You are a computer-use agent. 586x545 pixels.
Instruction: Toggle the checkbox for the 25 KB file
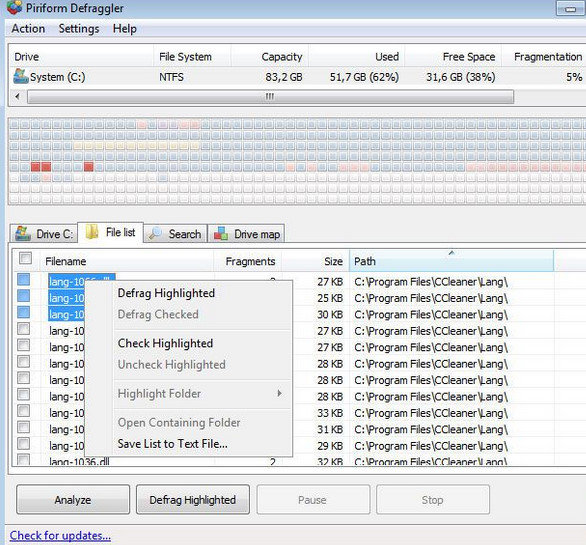pyautogui.click(x=24, y=296)
